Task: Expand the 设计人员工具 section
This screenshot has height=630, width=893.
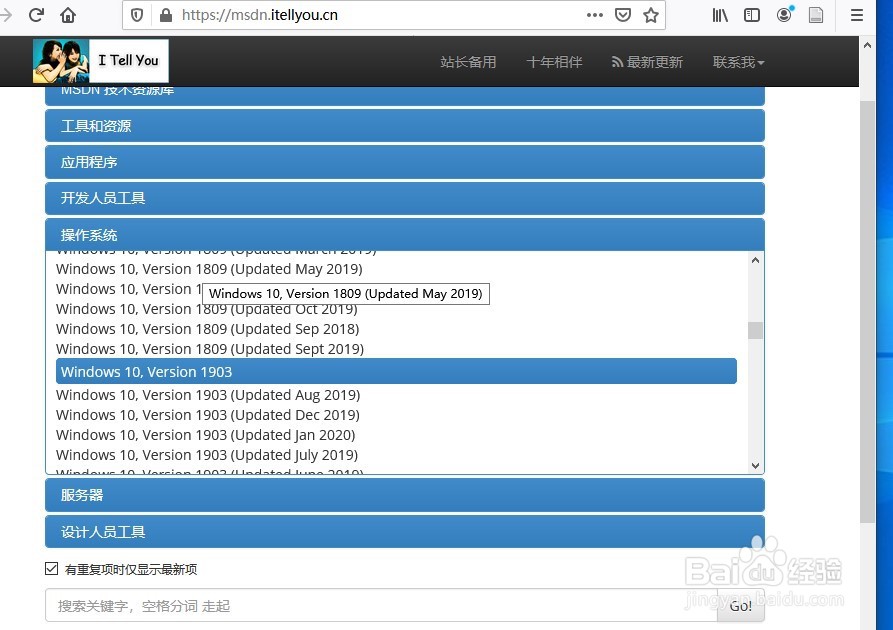Action: click(x=404, y=531)
